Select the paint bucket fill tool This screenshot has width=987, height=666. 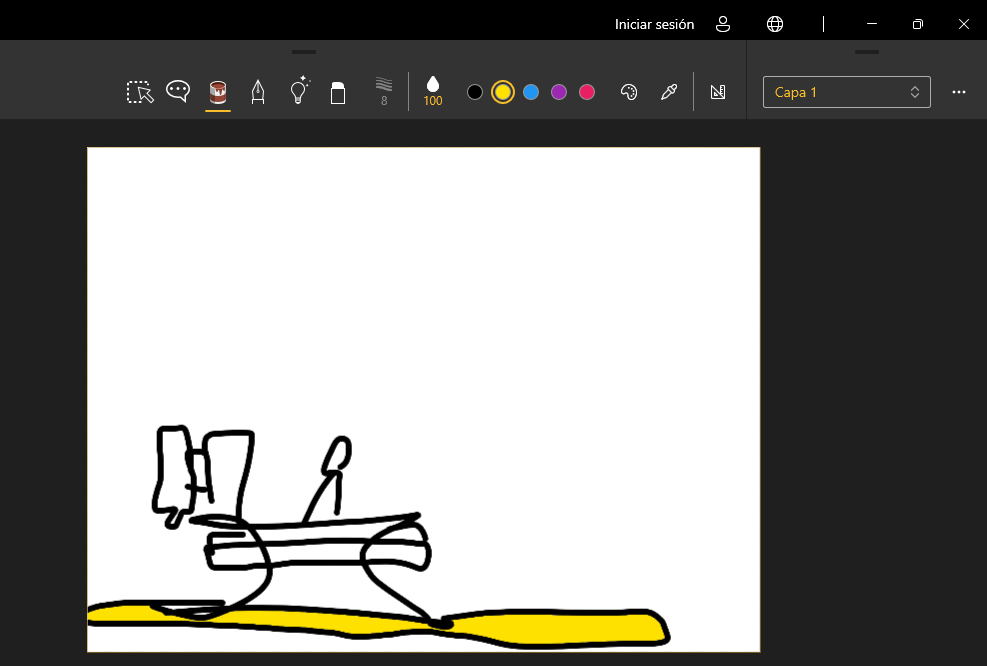click(x=218, y=92)
